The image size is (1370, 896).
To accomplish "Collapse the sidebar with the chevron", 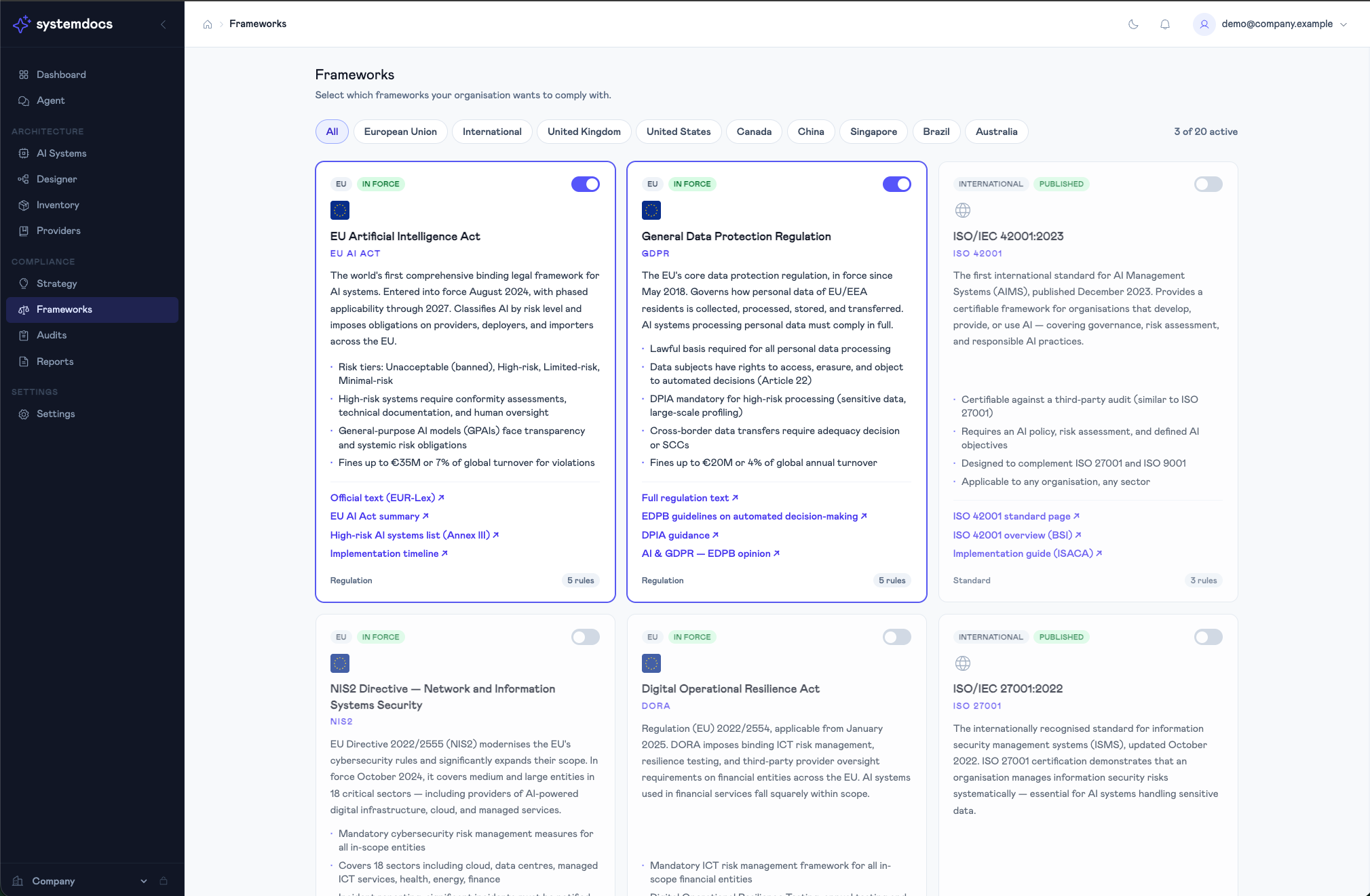I will [x=164, y=24].
